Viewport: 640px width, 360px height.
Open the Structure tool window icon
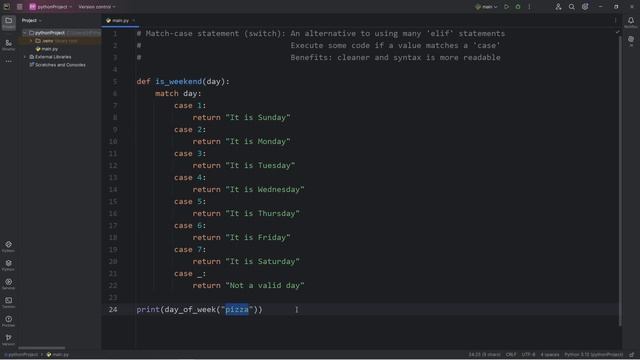9,45
